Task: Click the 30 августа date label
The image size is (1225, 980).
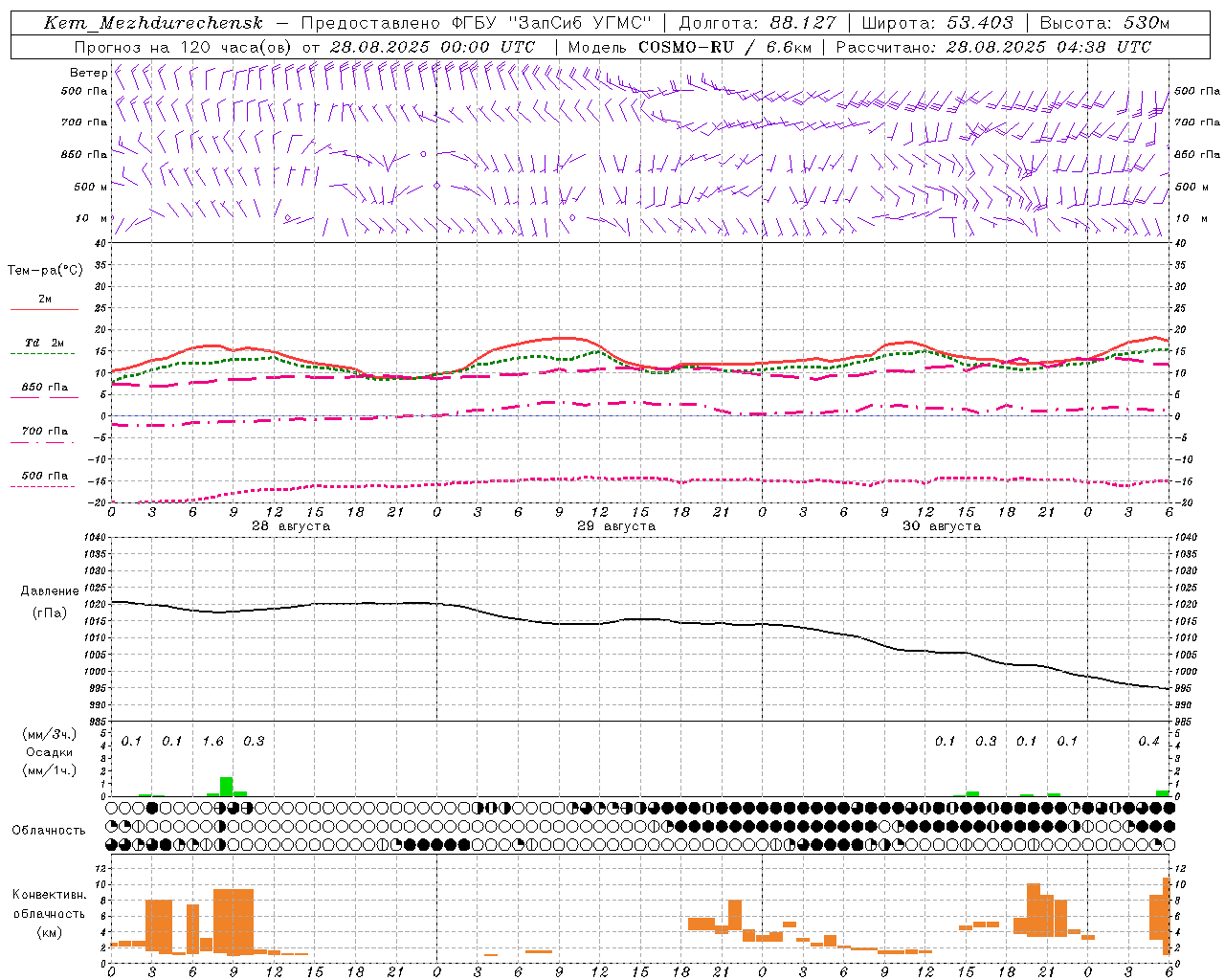Action: pos(942,526)
